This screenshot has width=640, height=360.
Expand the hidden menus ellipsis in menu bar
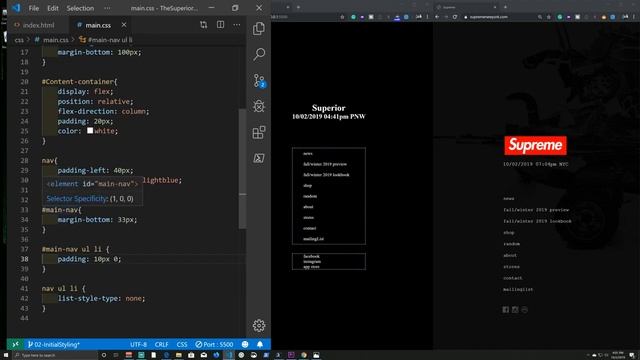click(107, 8)
